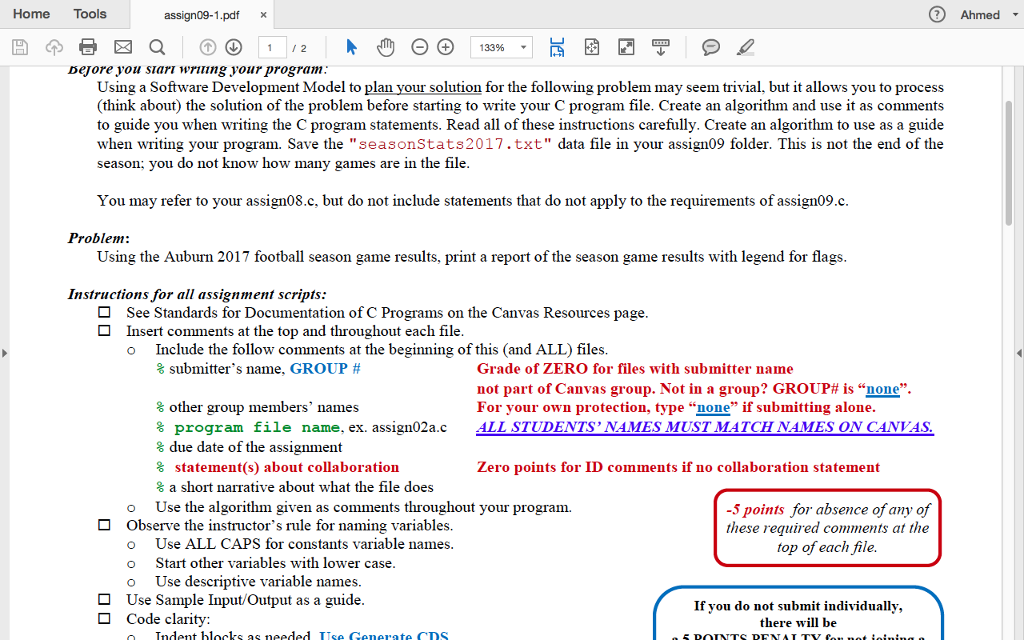
Task: Email this PDF using the envelope icon
Action: 121,46
